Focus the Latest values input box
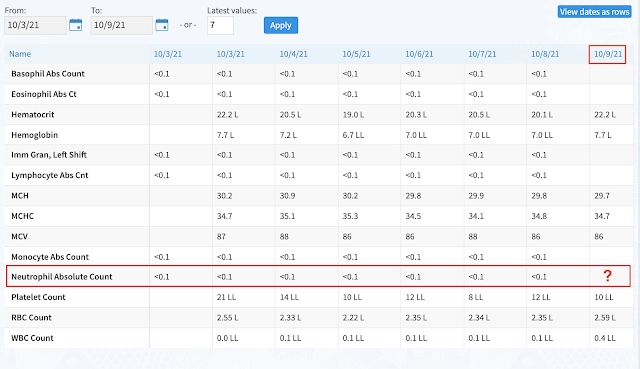Screen dimensions: 640x369 (220, 25)
